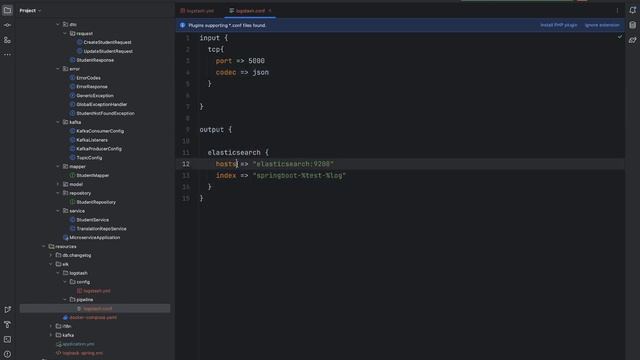Expand the model package

point(58,184)
